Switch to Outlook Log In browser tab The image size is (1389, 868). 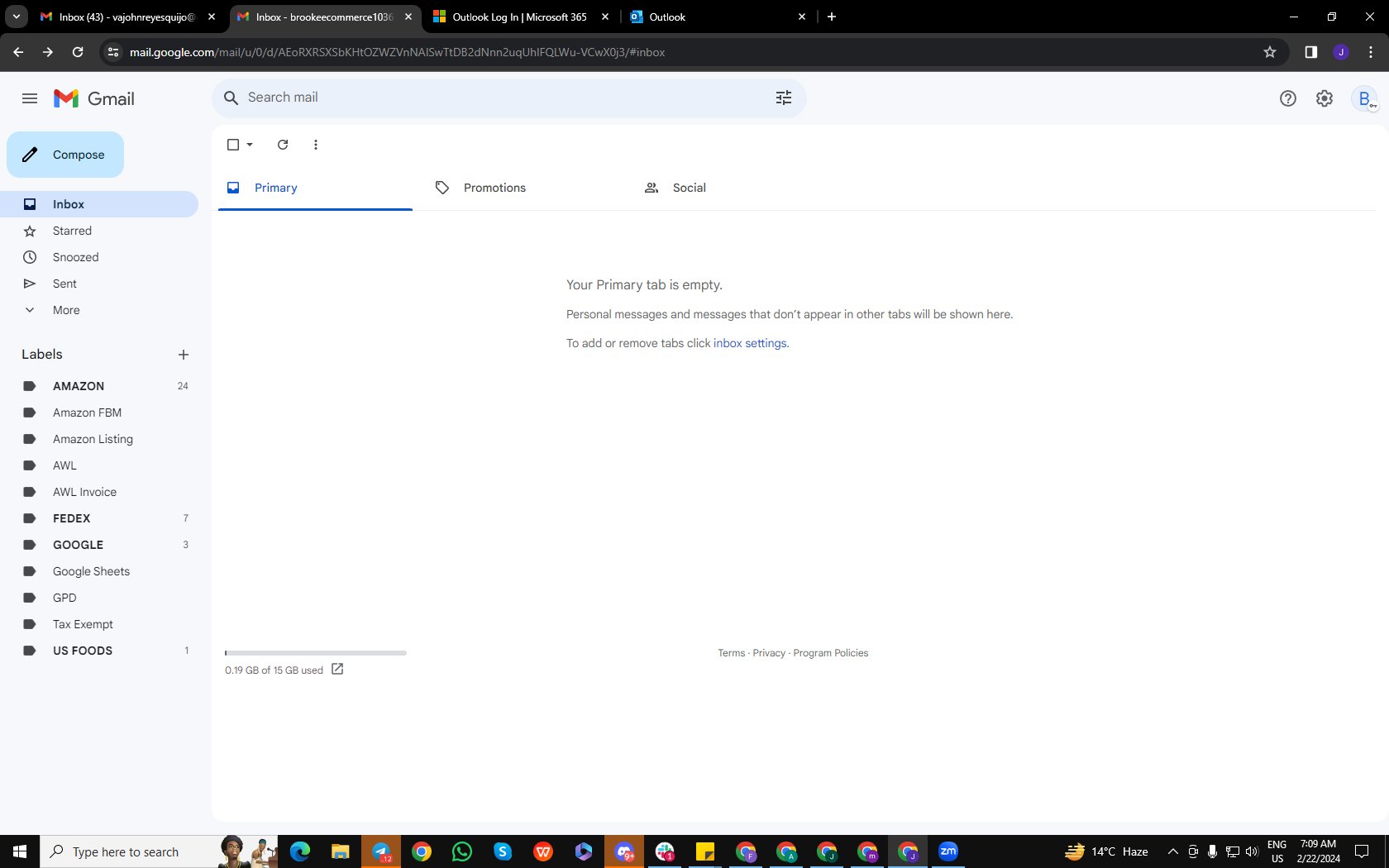[x=520, y=17]
